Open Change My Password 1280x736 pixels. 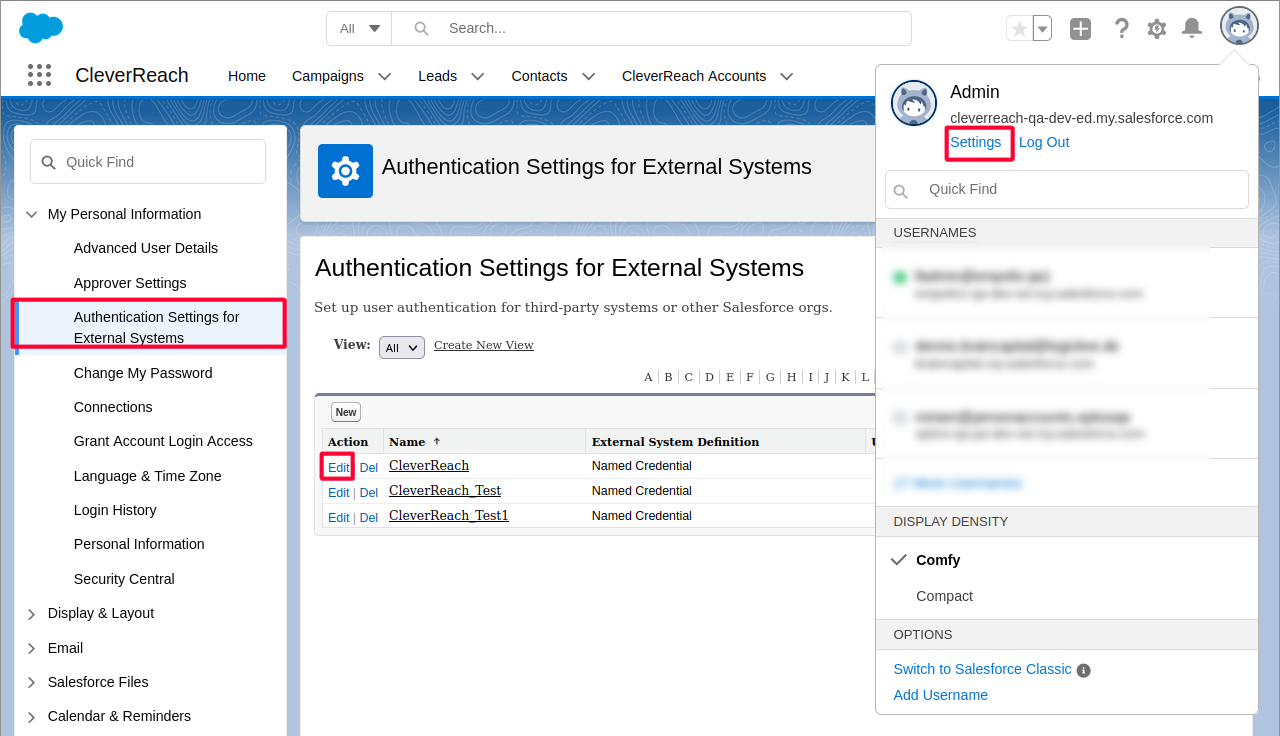(143, 373)
